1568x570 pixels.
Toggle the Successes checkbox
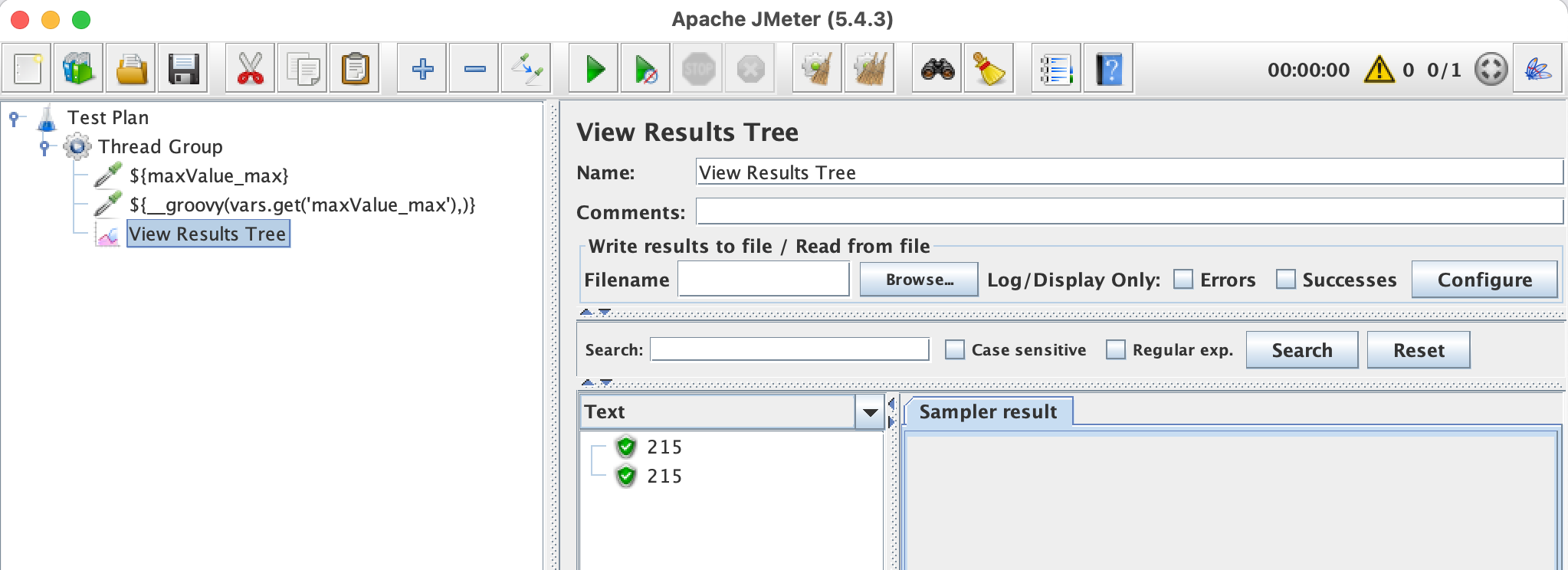coord(1285,279)
